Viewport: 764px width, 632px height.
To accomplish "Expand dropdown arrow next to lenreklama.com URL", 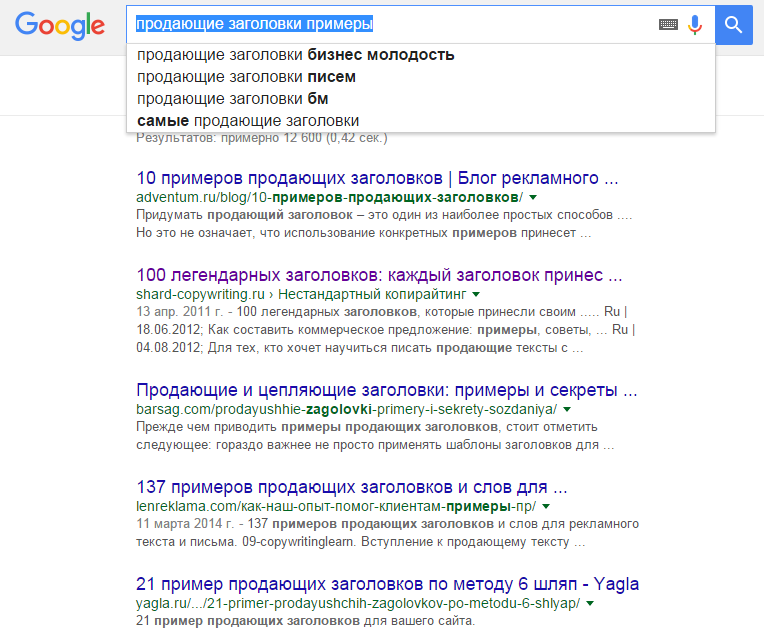I will pos(546,506).
